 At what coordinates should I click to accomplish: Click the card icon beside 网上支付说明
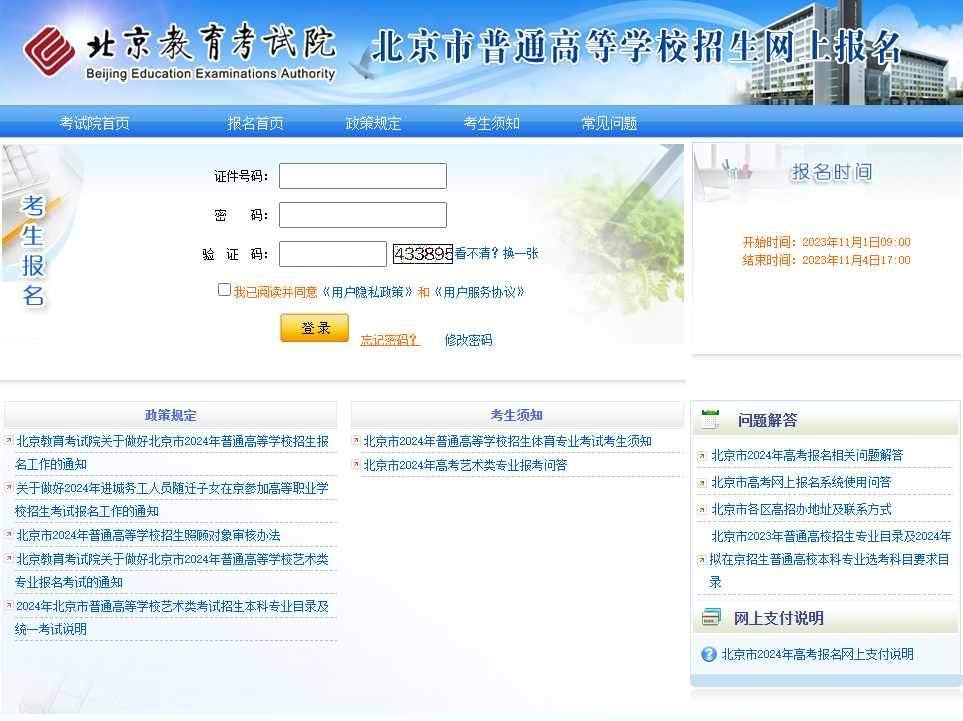pos(711,618)
